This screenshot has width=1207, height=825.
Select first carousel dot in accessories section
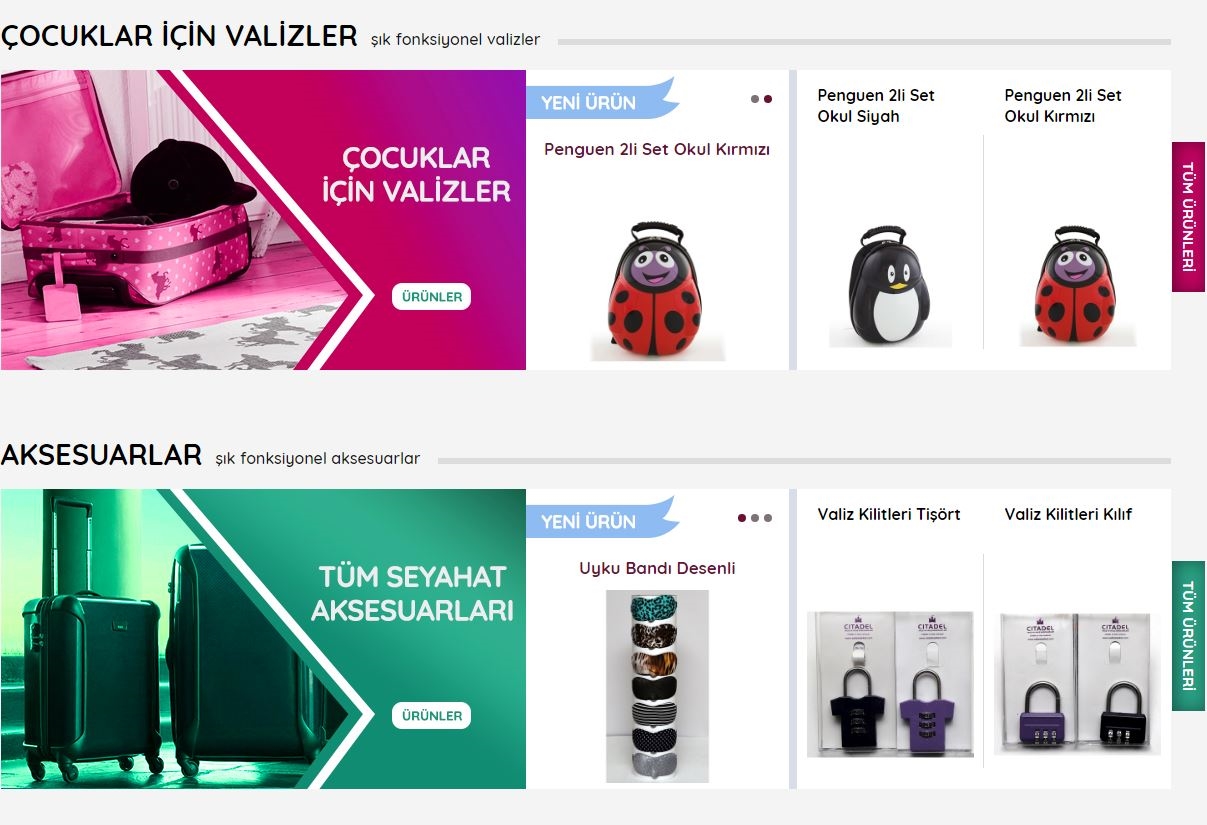coord(742,518)
